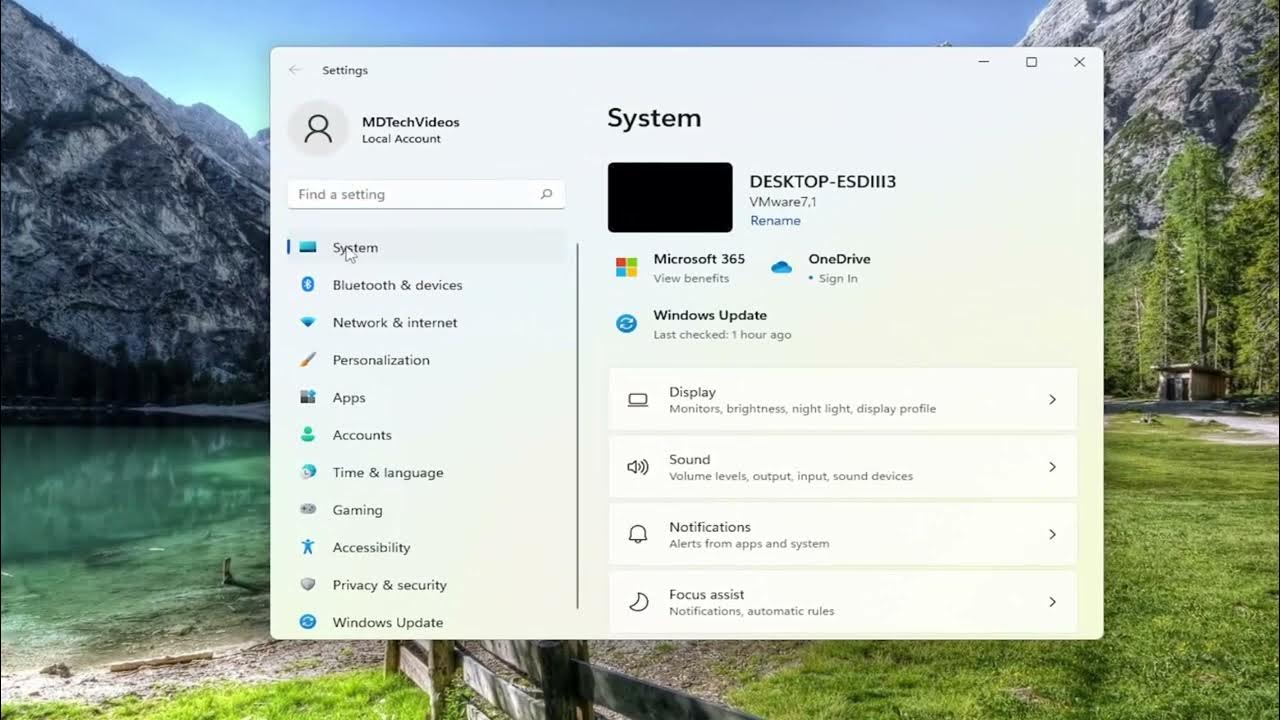Open Focus assist automatic rules card
The height and width of the screenshot is (720, 1280).
click(x=843, y=601)
